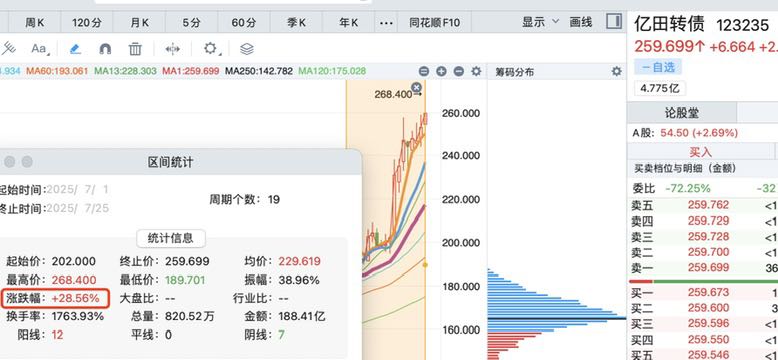Open the MA indicator settings gear

476,71
